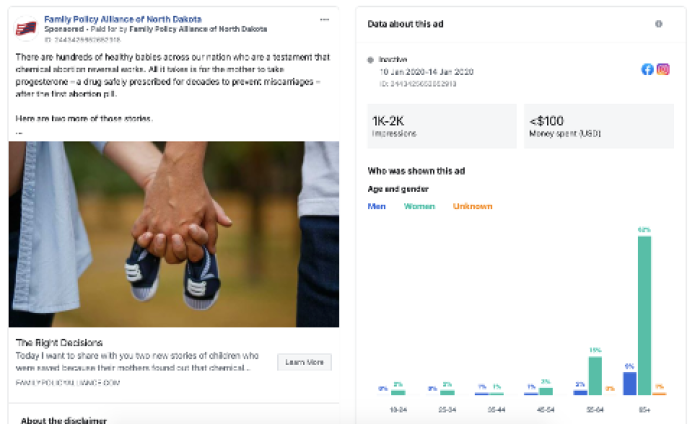Viewport: 700px width, 424px height.
Task: Click the familypolicyalliance.com domain text
Action: pyautogui.click(x=68, y=382)
